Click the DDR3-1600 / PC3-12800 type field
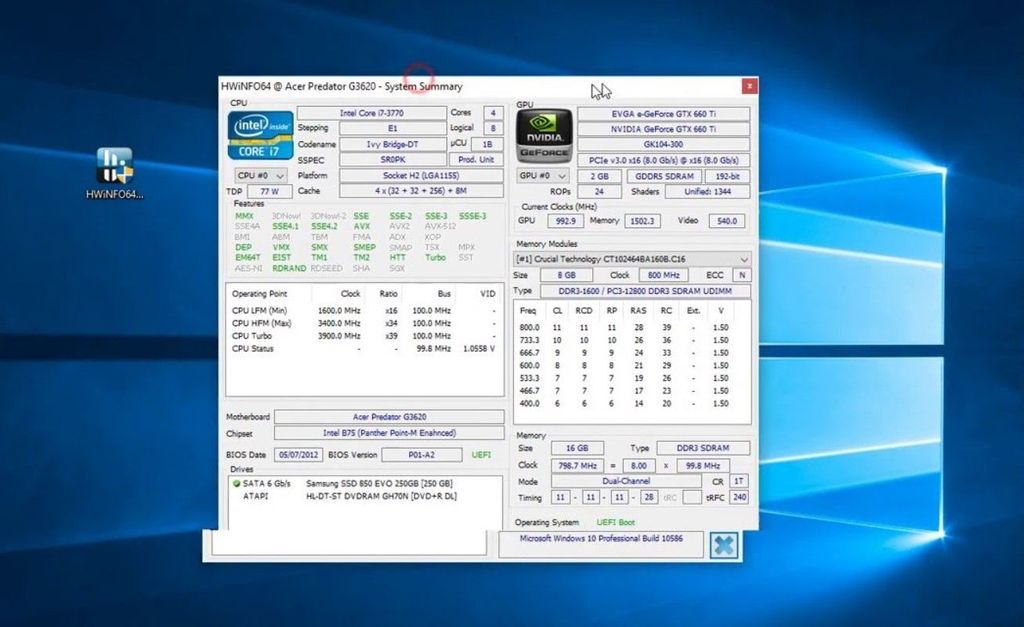This screenshot has width=1024, height=627. [645, 291]
